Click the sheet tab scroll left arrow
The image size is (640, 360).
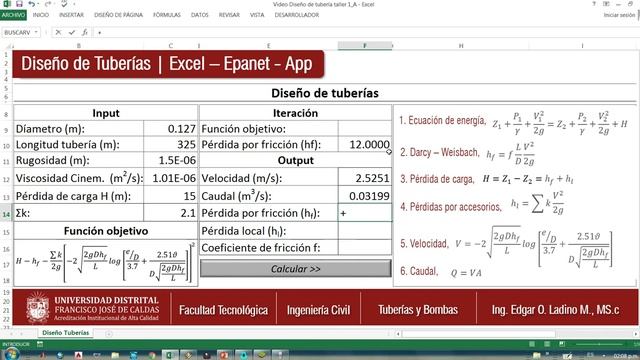tap(11, 333)
